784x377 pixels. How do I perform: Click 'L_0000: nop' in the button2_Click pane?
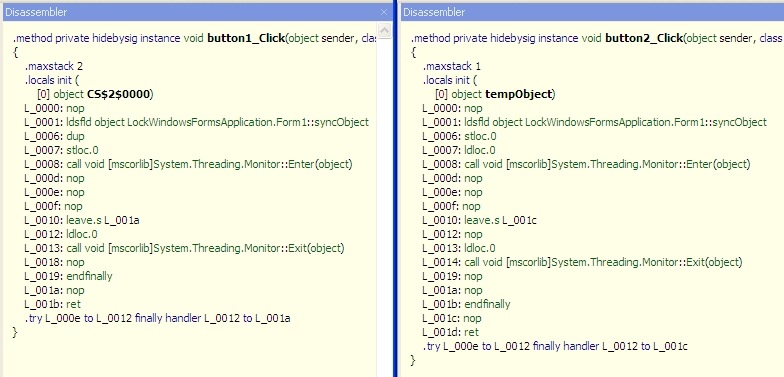[x=452, y=108]
